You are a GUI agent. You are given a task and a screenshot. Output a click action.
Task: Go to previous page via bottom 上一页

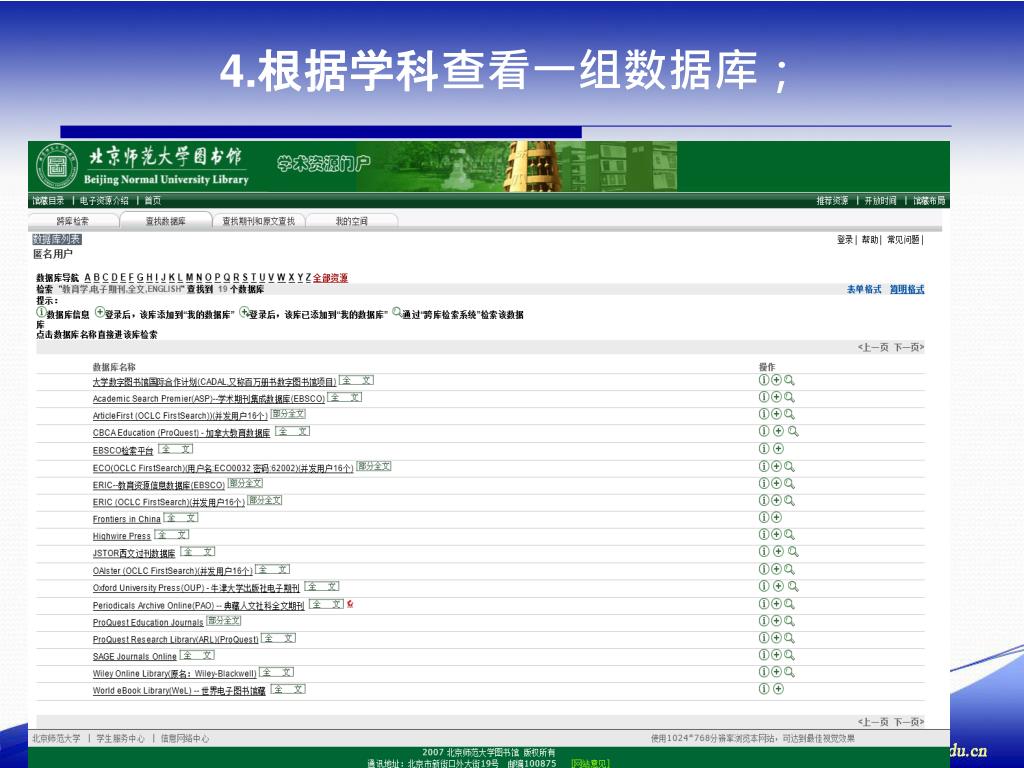click(x=873, y=722)
